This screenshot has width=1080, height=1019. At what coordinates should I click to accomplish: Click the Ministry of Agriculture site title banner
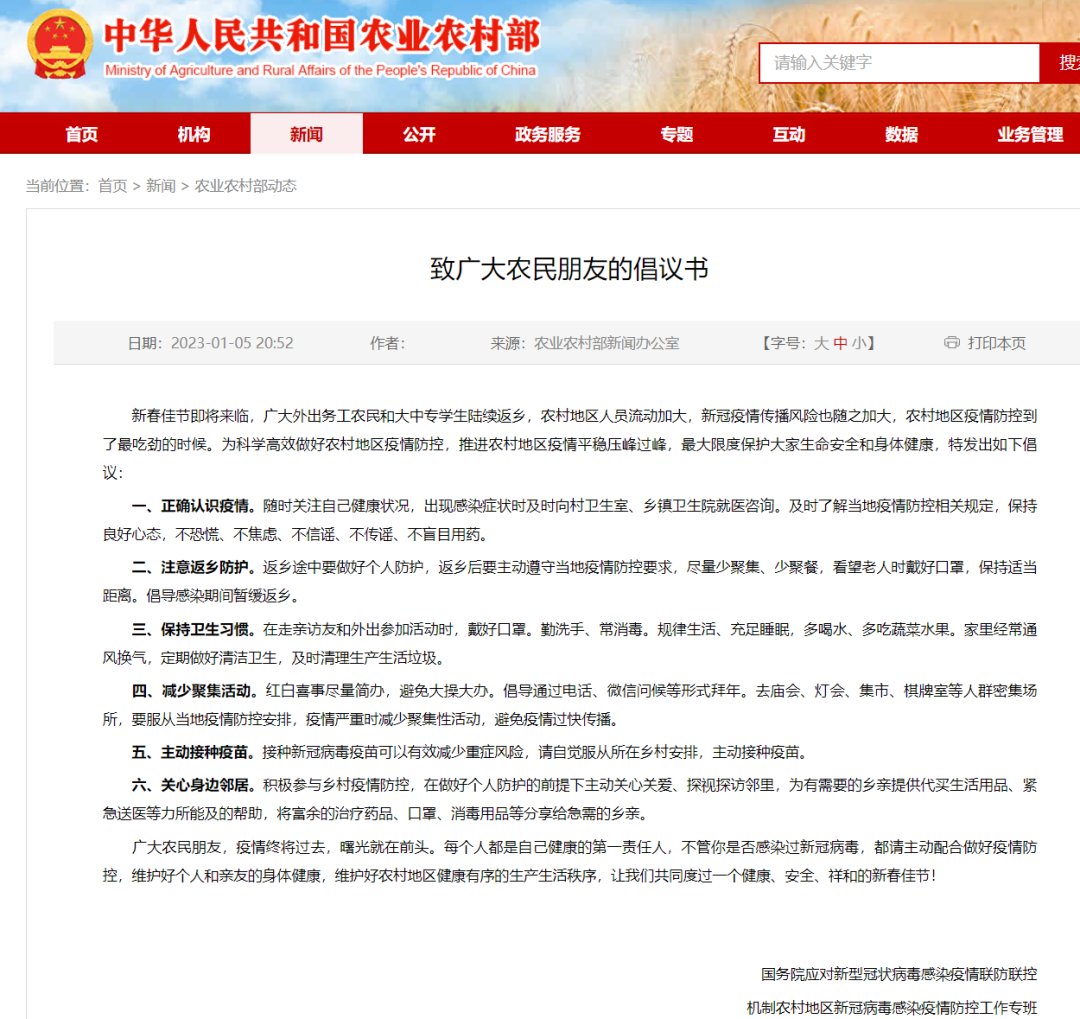(321, 46)
